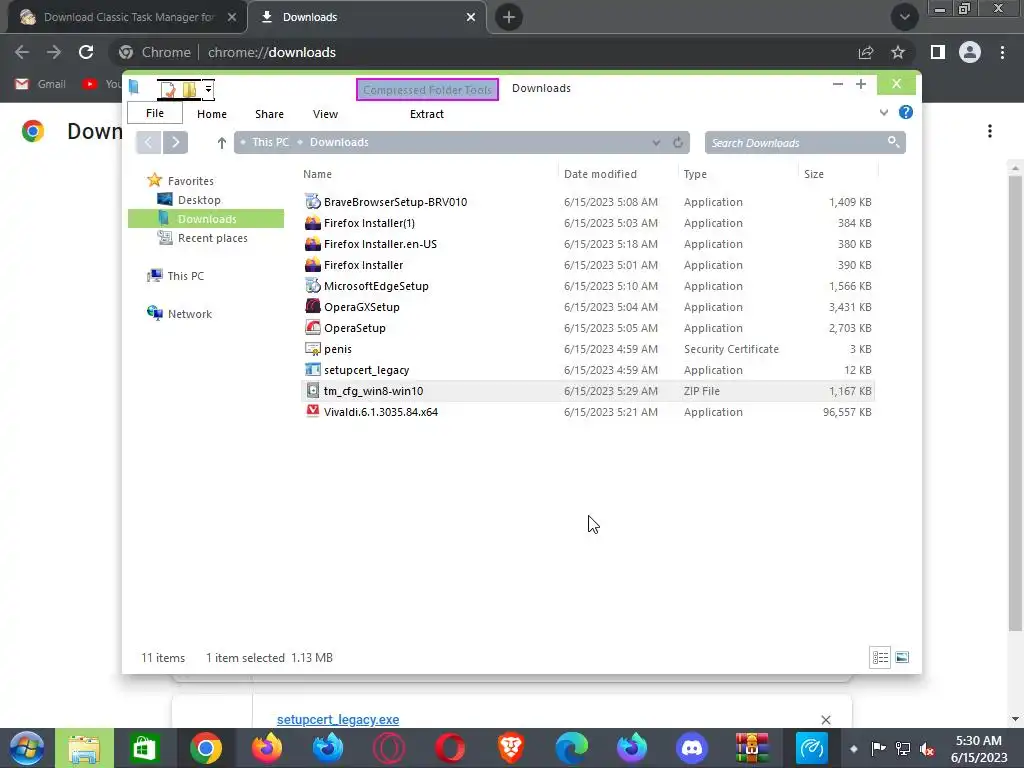Screen dimensions: 1024x768
Task: Switch to large icons view layout
Action: click(x=902, y=658)
